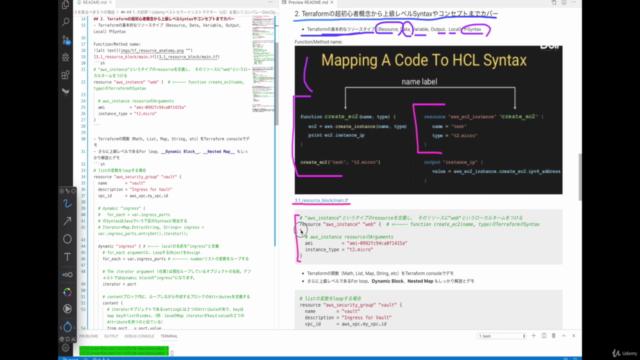The width and height of the screenshot is (640, 360).
Task: Click 'instance_type' line in preview code block
Action: click(x=339, y=249)
